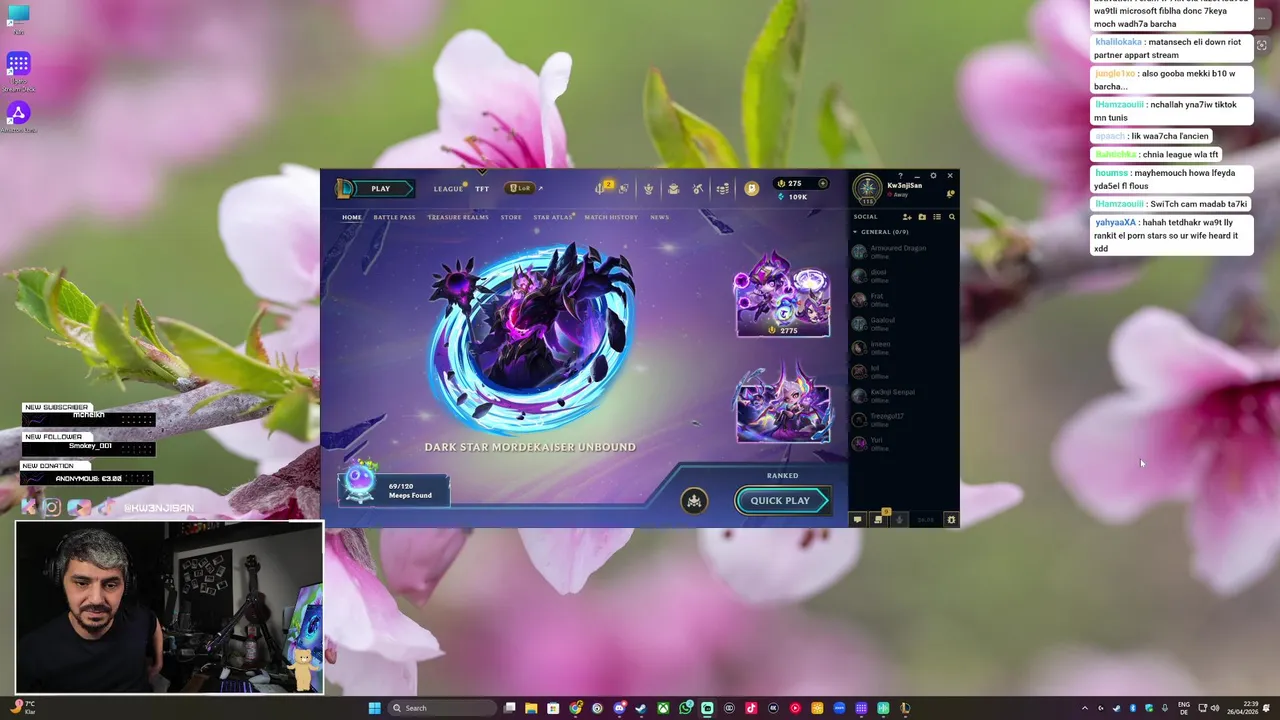Open the NEWS tab

(x=659, y=217)
